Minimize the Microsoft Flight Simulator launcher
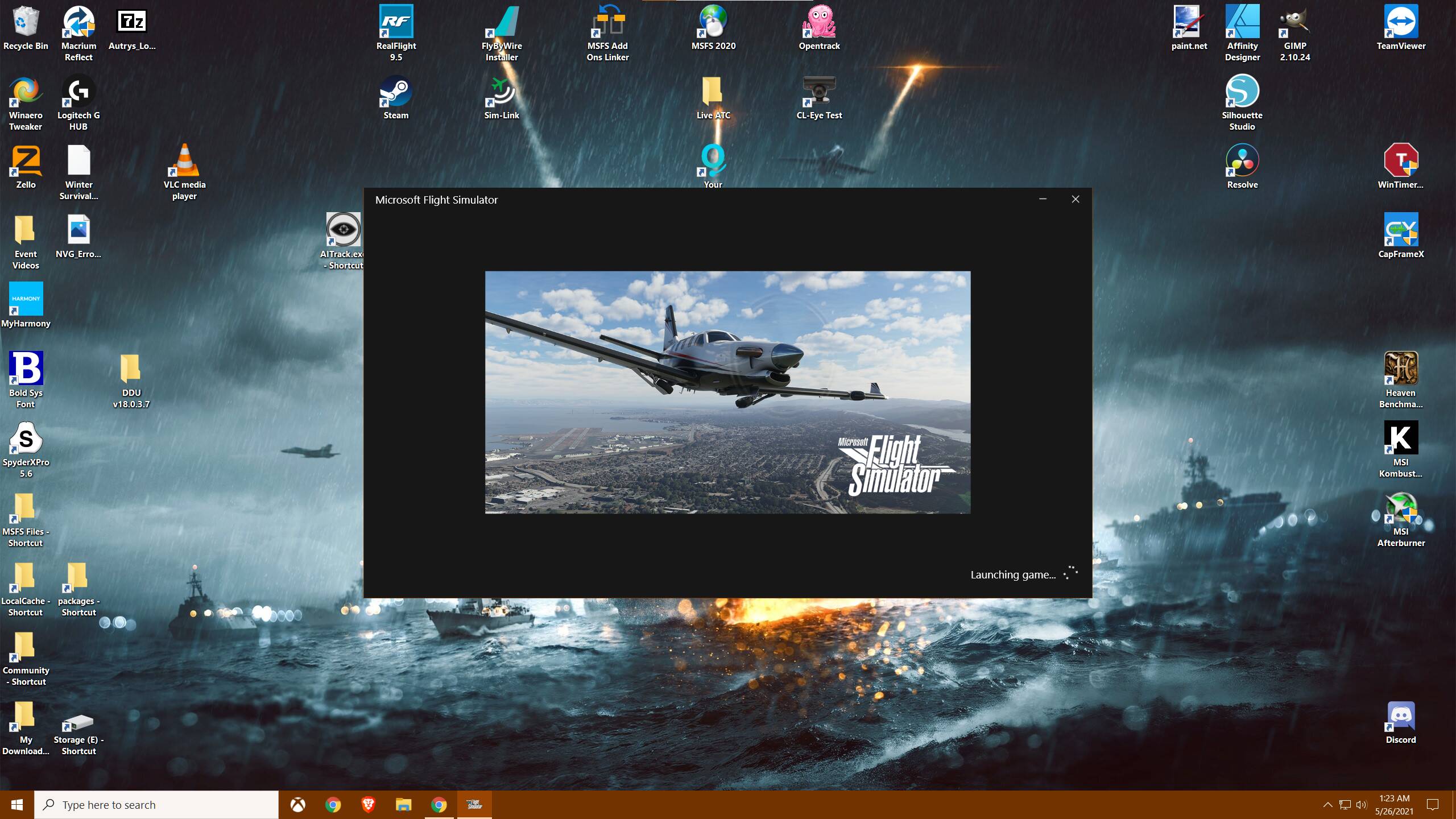The height and width of the screenshot is (819, 1456). tap(1043, 199)
